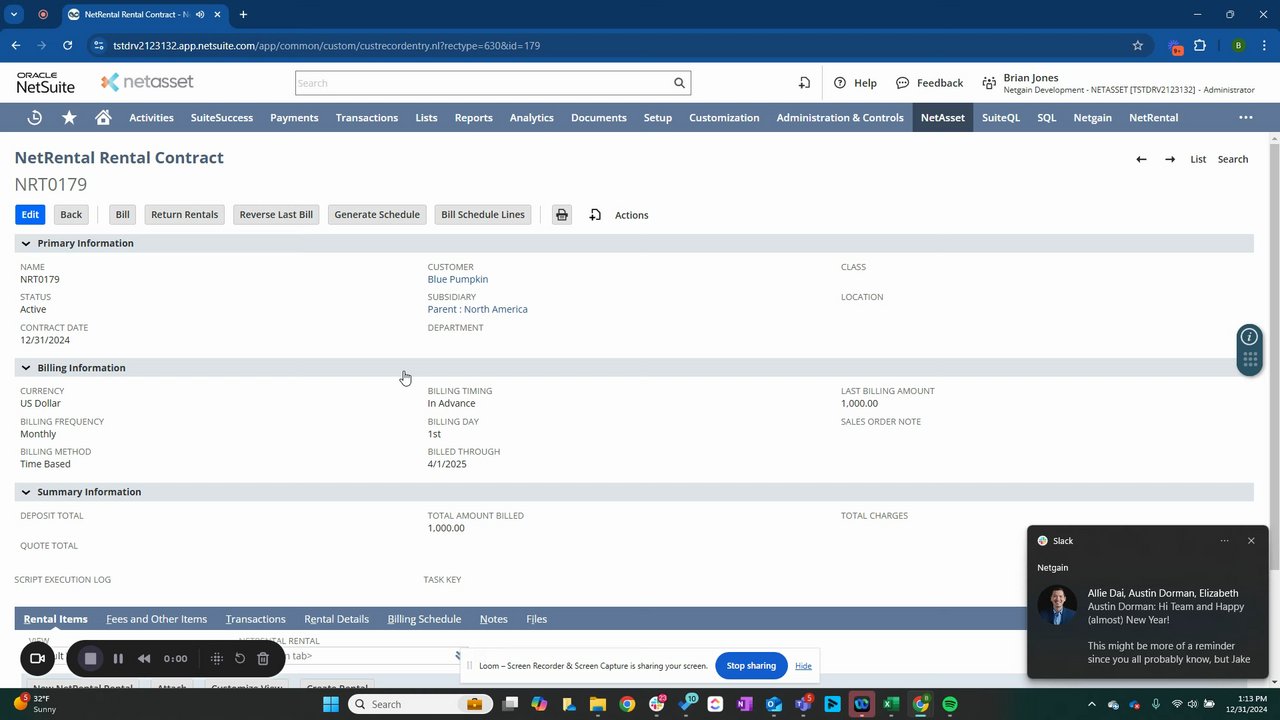Screen dimensions: 1280x720
Task: Open the Parent : North America subsidiary link
Action: pyautogui.click(x=478, y=309)
